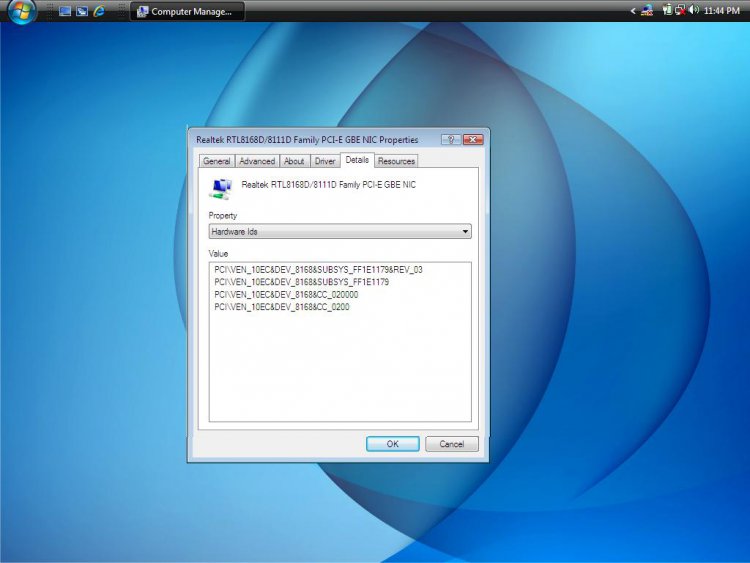Click Show Desktop quick launch icon

[x=65, y=11]
